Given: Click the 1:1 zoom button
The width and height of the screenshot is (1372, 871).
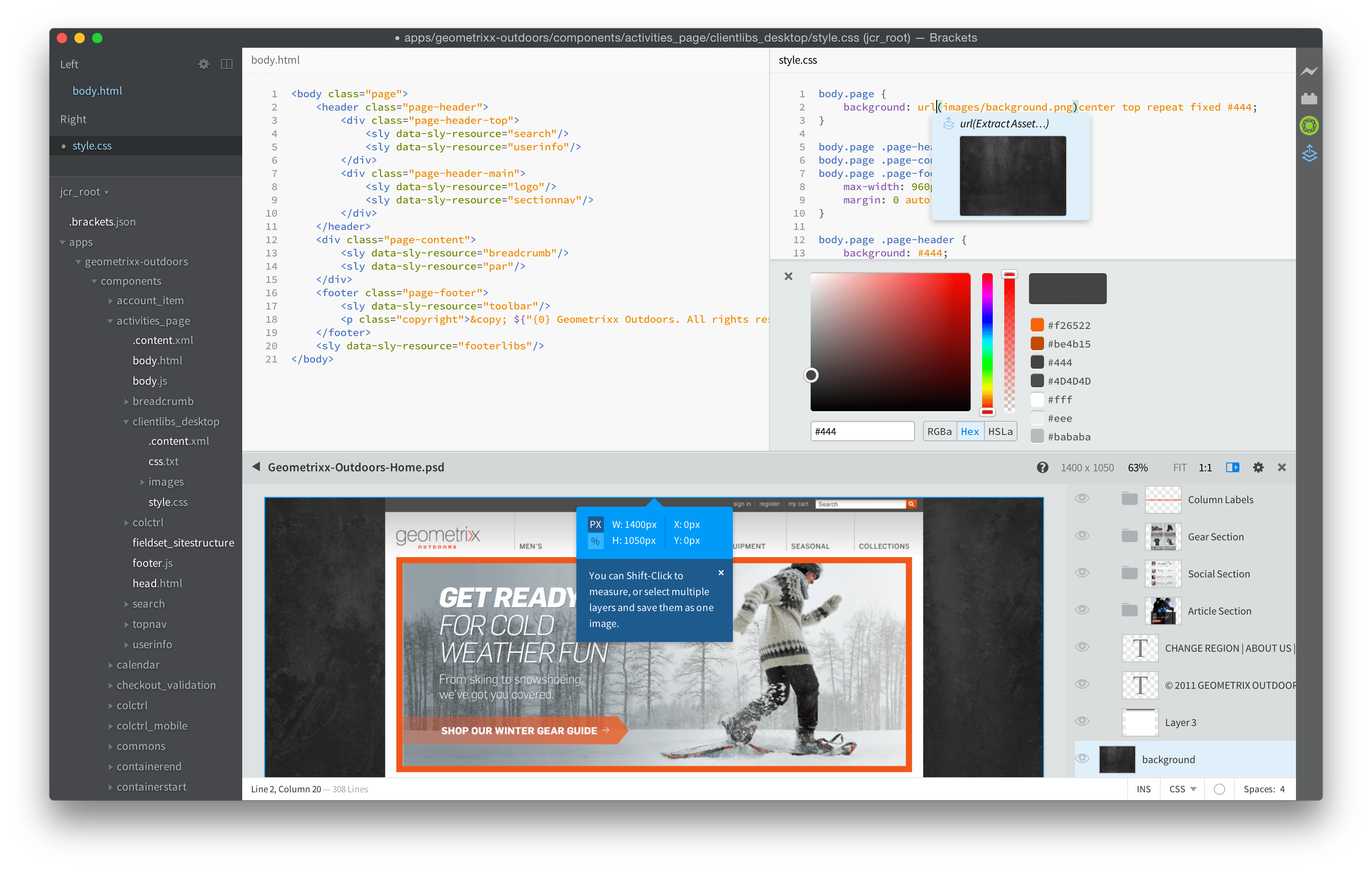Looking at the screenshot, I should (x=1205, y=467).
